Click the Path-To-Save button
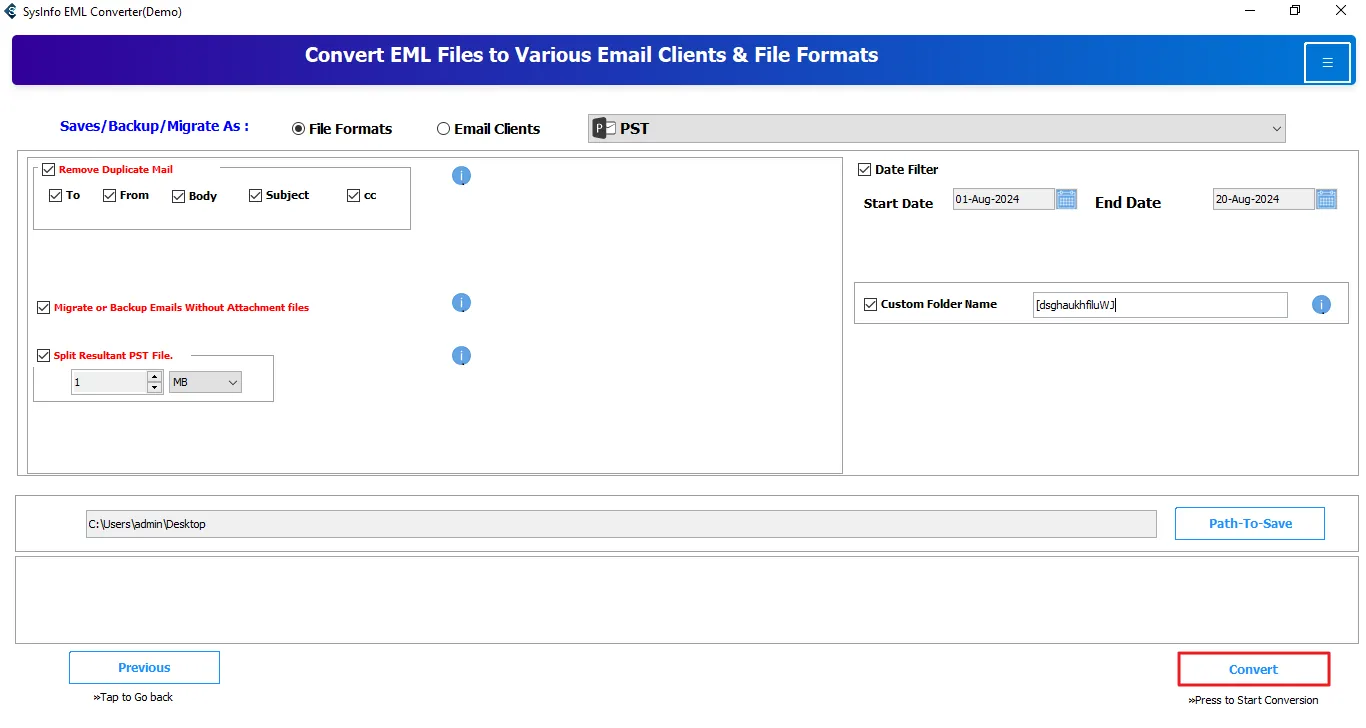1366x728 pixels. point(1249,523)
